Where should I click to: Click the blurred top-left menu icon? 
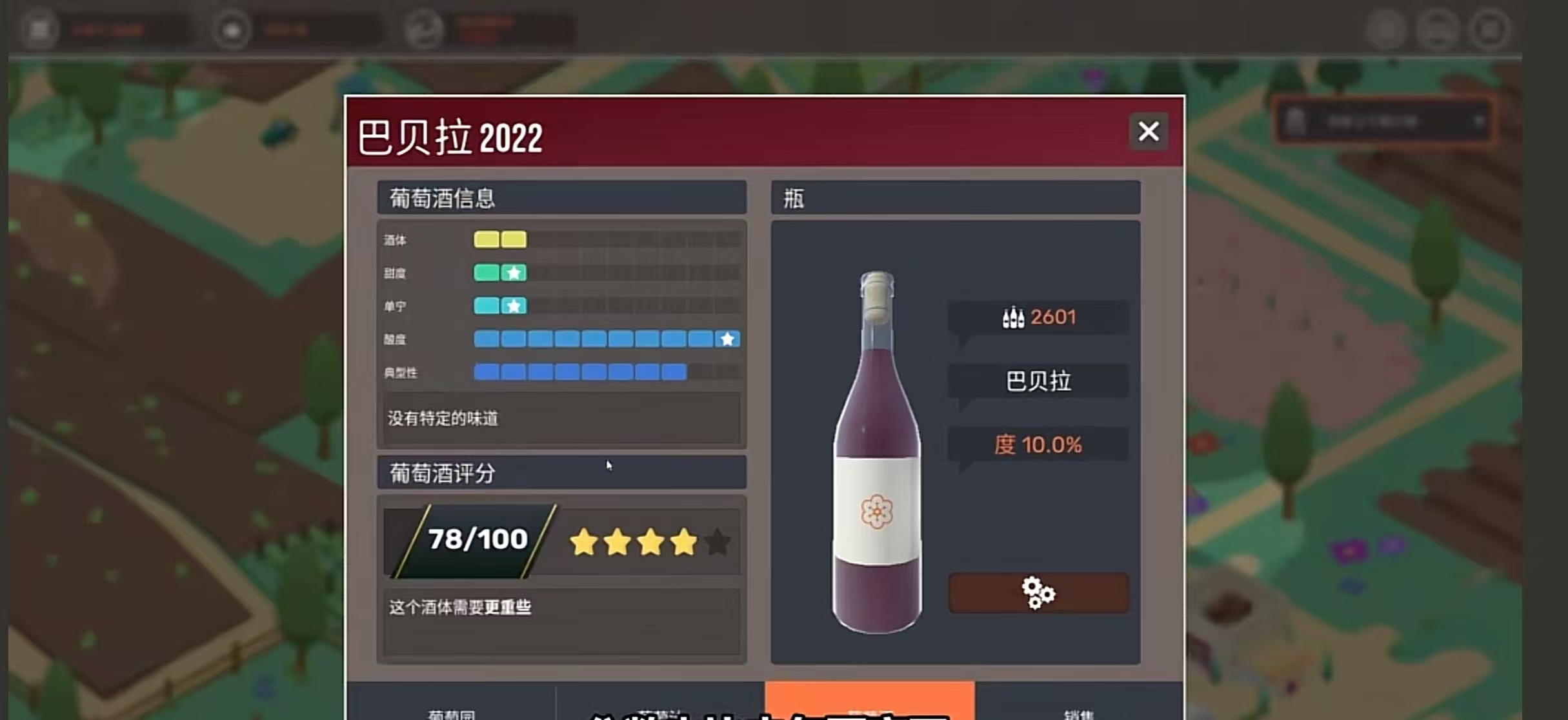click(x=39, y=29)
